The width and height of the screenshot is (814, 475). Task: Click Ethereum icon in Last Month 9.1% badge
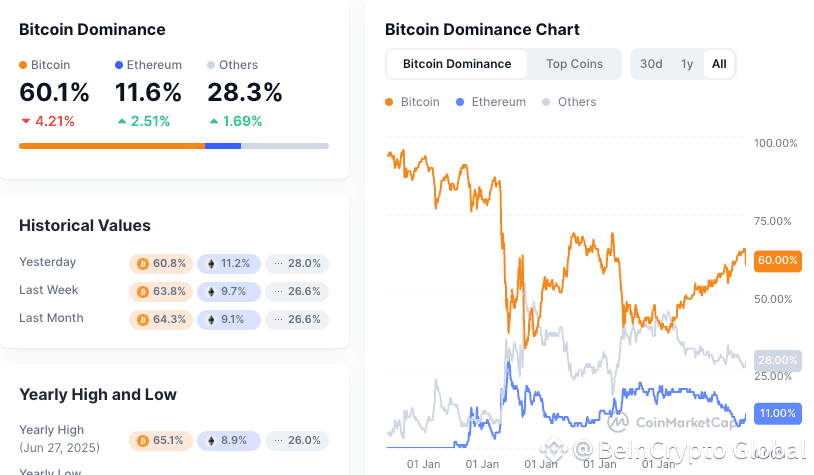[x=211, y=320]
